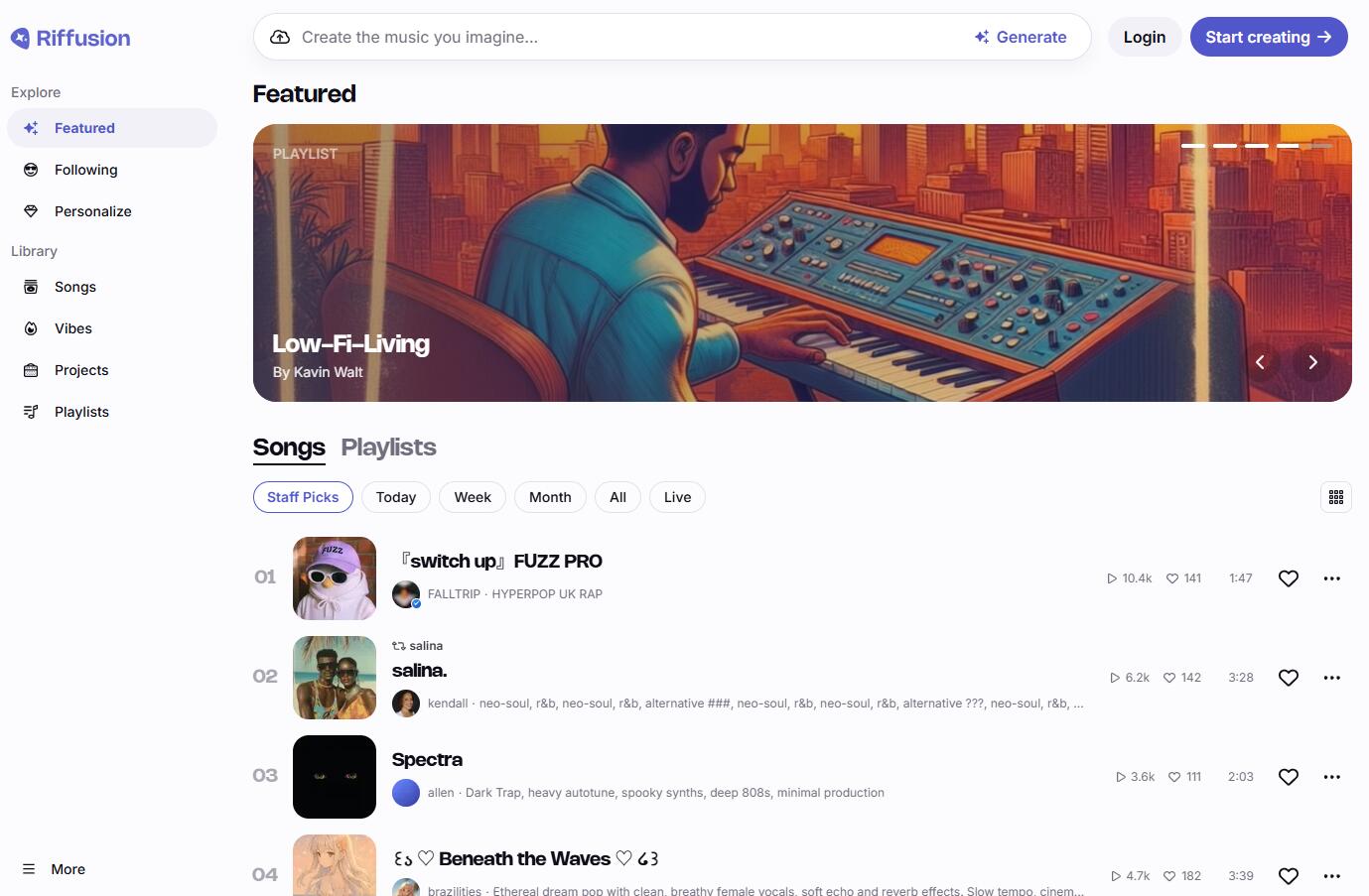
Task: Select the Week filter
Action: point(473,497)
